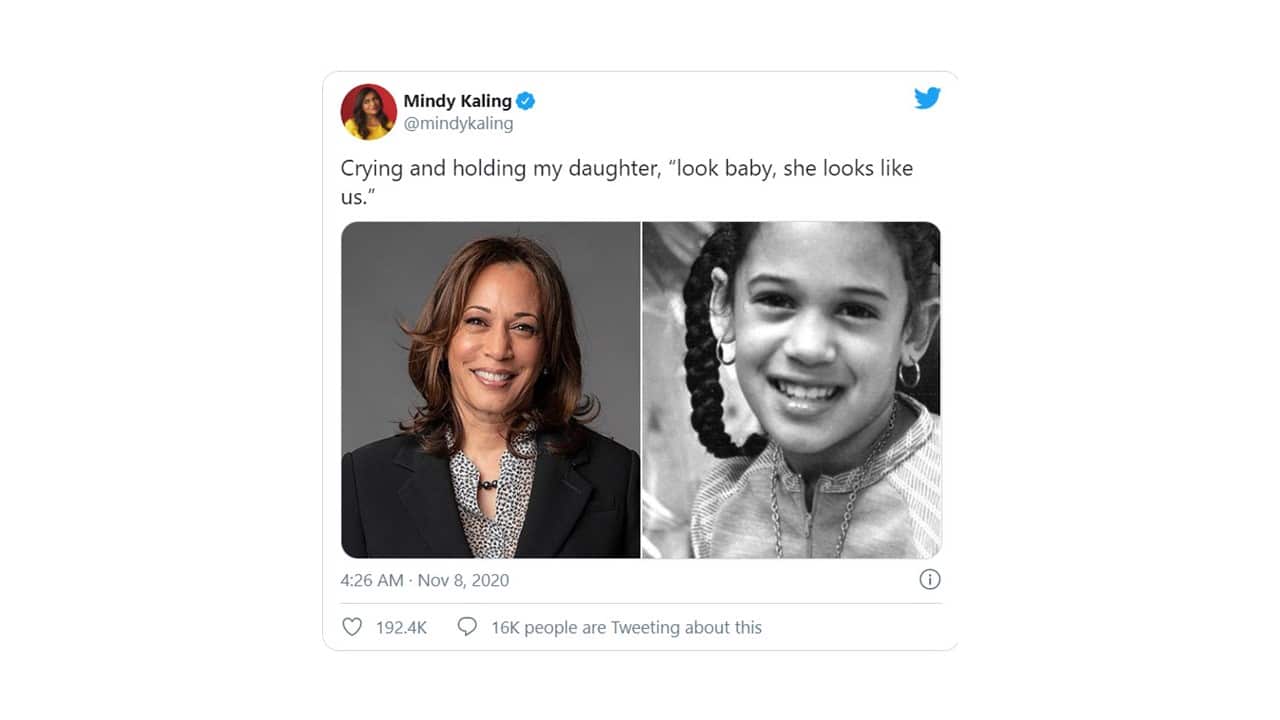1280x720 pixels.
Task: Click the blue verified badge
Action: click(x=526, y=101)
